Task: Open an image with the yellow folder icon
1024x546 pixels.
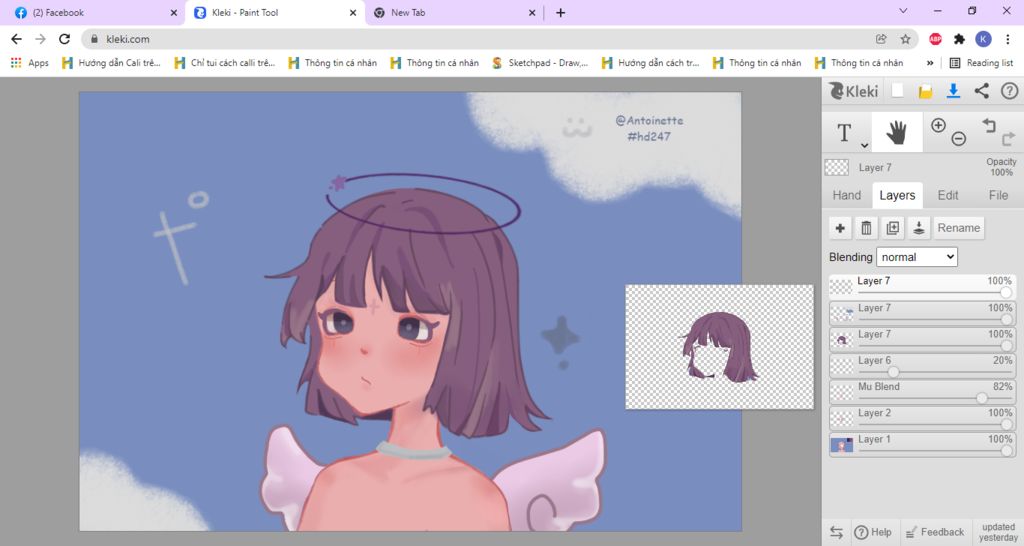Action: click(x=925, y=91)
